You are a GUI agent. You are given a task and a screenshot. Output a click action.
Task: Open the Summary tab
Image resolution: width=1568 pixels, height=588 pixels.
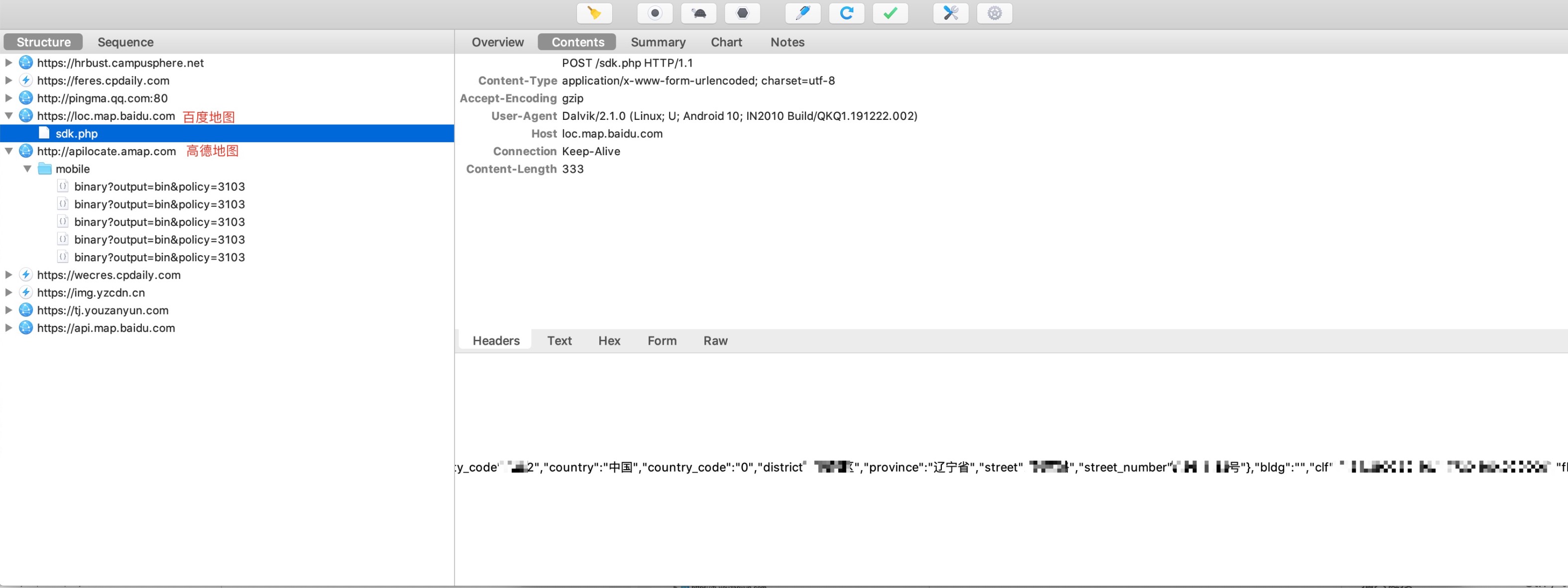point(658,42)
